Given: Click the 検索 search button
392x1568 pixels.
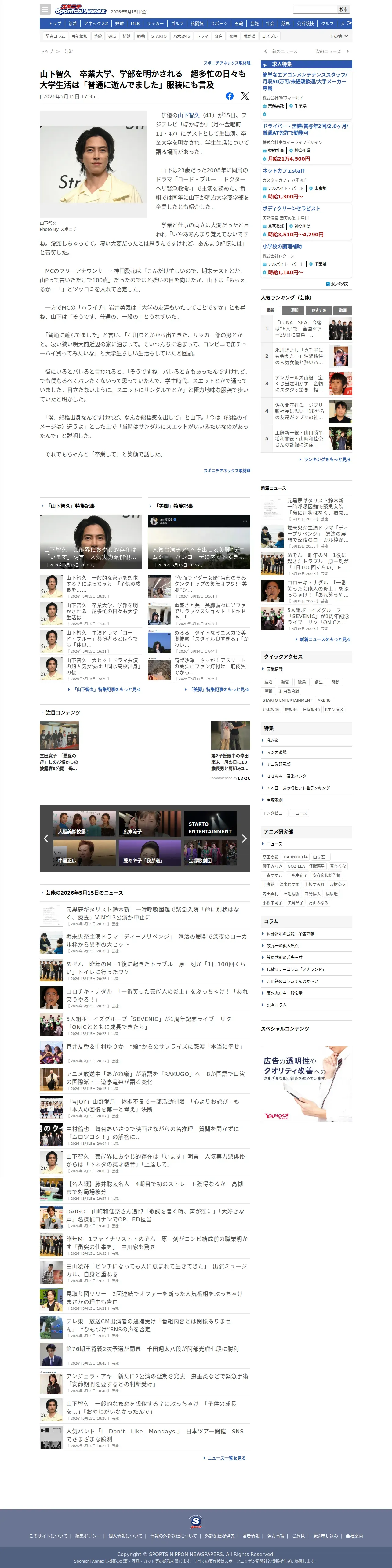Looking at the screenshot, I should 344,9.
